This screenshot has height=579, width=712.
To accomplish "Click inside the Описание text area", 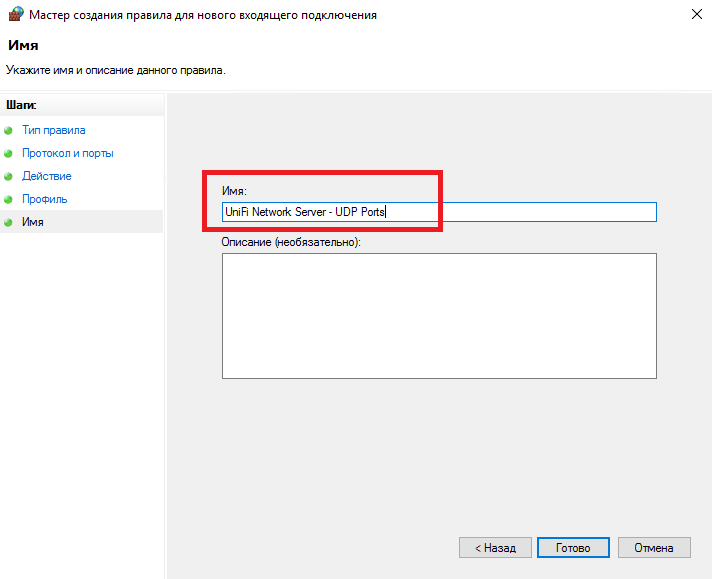I will [439, 316].
